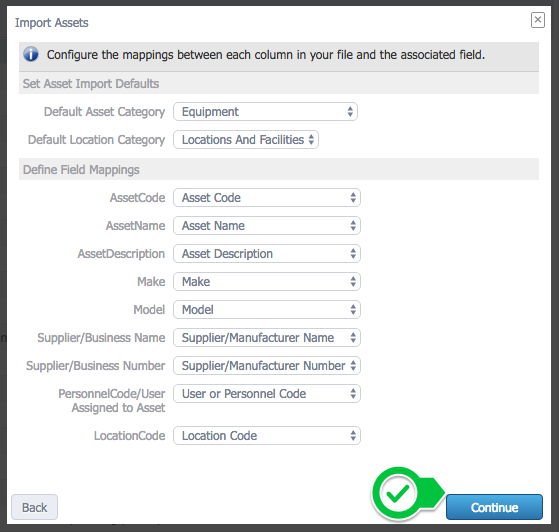Open the Model mapping dropdown
Viewport: 559px width, 532px height.
[267, 310]
